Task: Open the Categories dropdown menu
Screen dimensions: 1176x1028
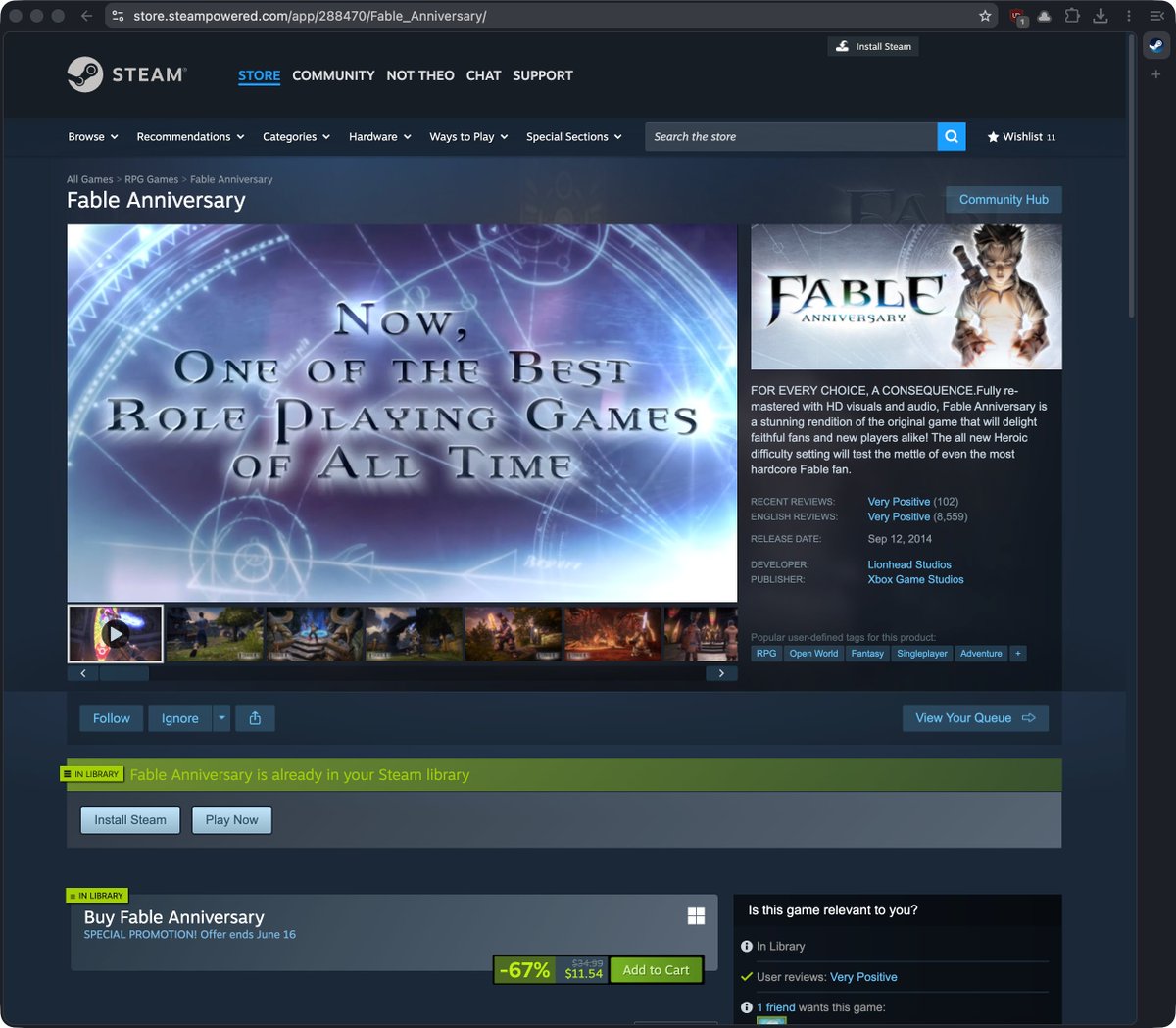Action: point(297,137)
